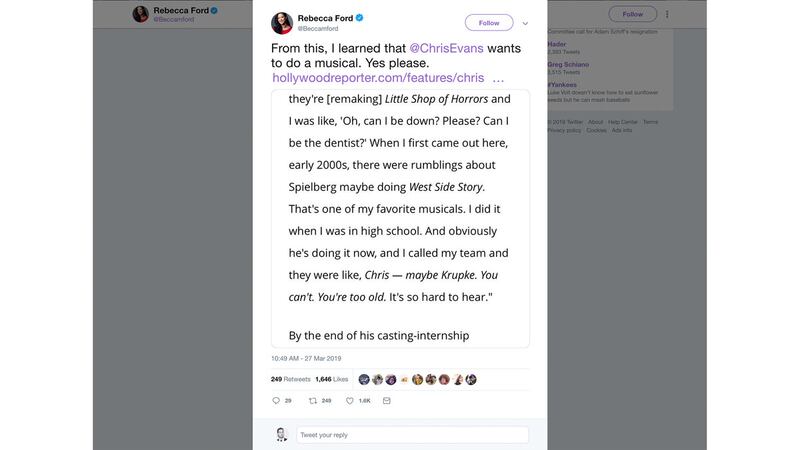Click the verified badge beside Rebecca Ford

(359, 18)
